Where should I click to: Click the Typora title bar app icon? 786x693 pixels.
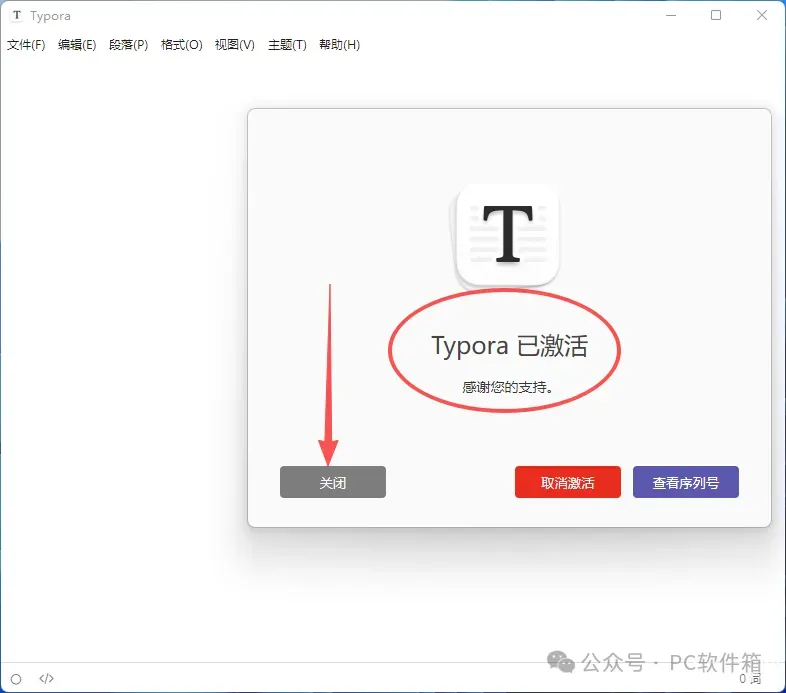17,16
